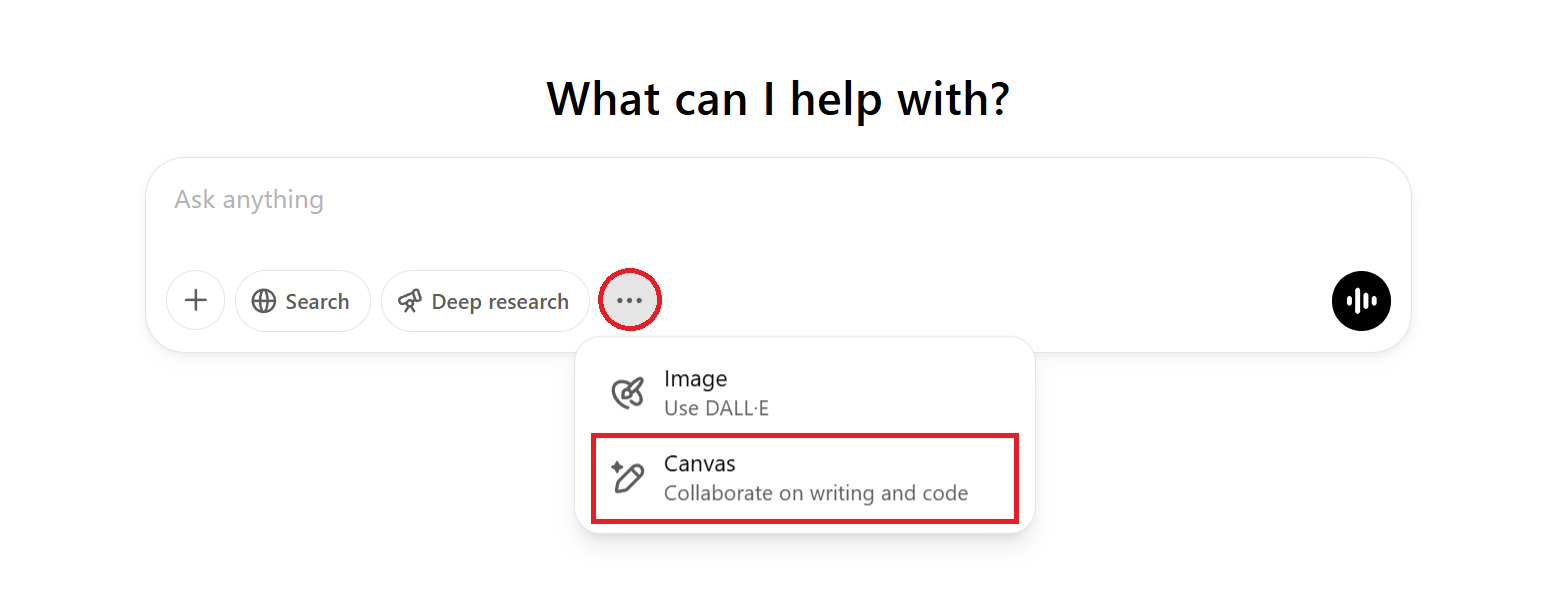This screenshot has width=1541, height=614.
Task: Click the Search label text
Action: pyautogui.click(x=317, y=300)
